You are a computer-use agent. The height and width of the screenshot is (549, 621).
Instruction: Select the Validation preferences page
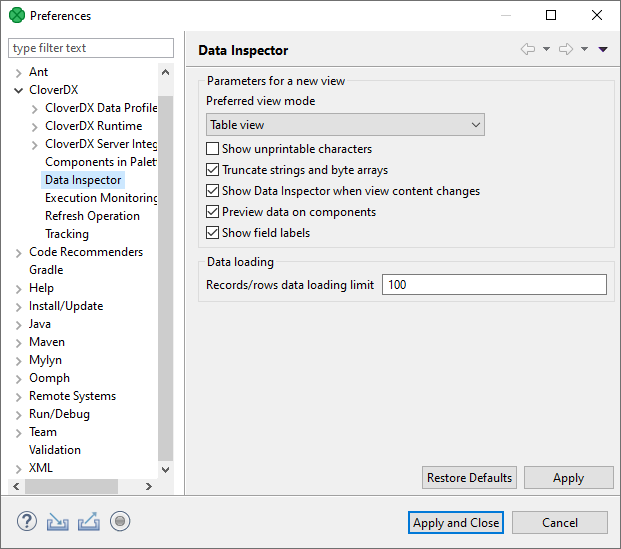pos(55,450)
